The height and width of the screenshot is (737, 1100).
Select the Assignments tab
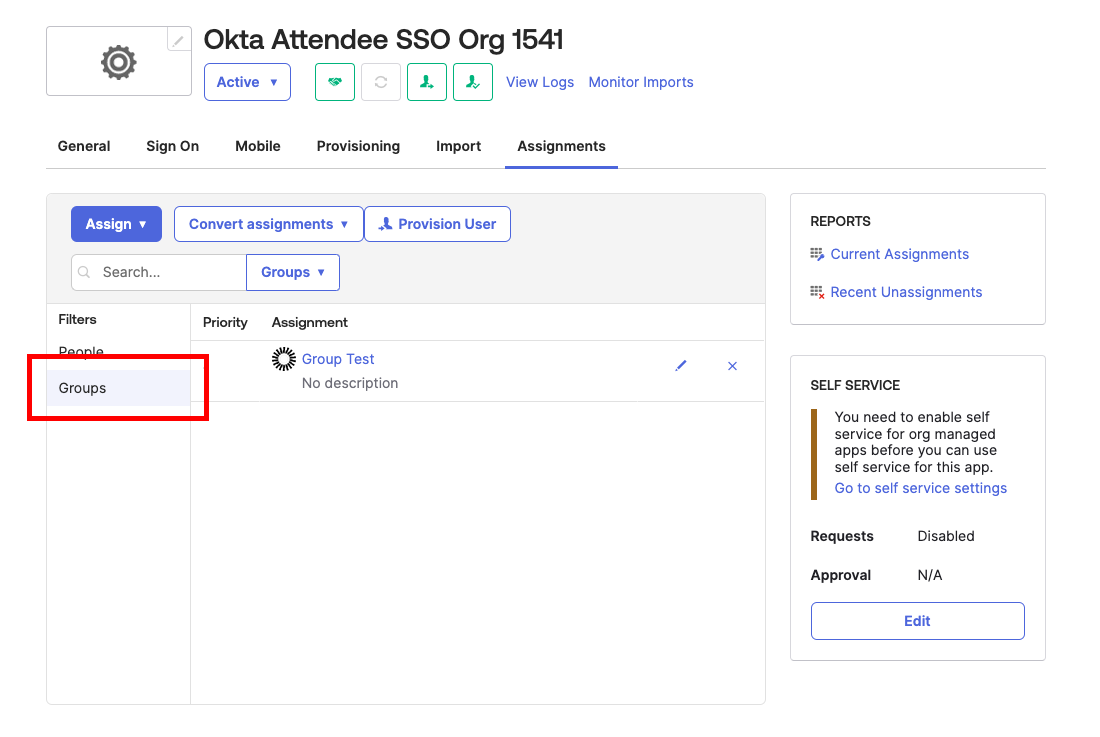pyautogui.click(x=561, y=146)
